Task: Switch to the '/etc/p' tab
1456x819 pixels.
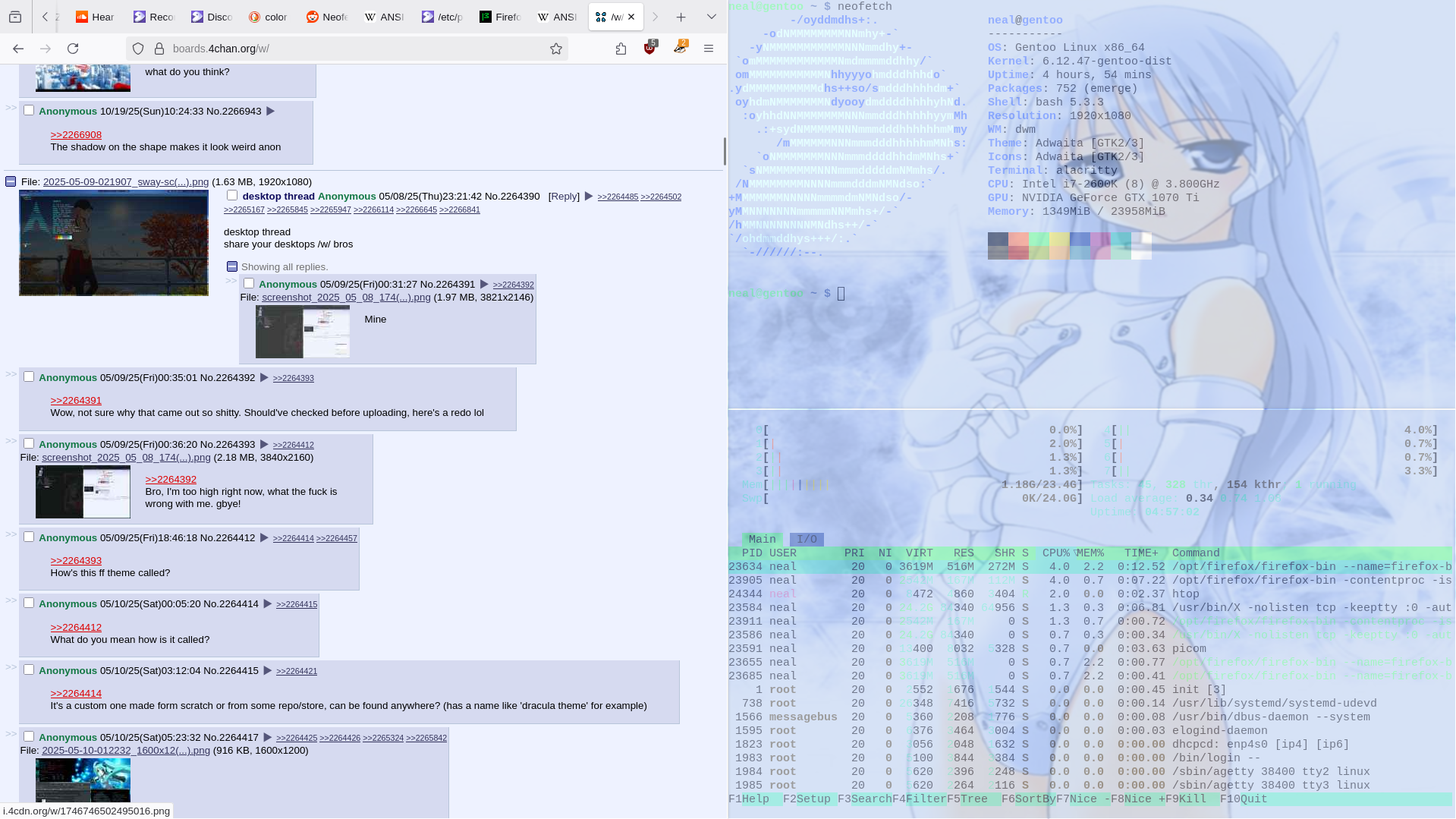Action: tap(442, 17)
